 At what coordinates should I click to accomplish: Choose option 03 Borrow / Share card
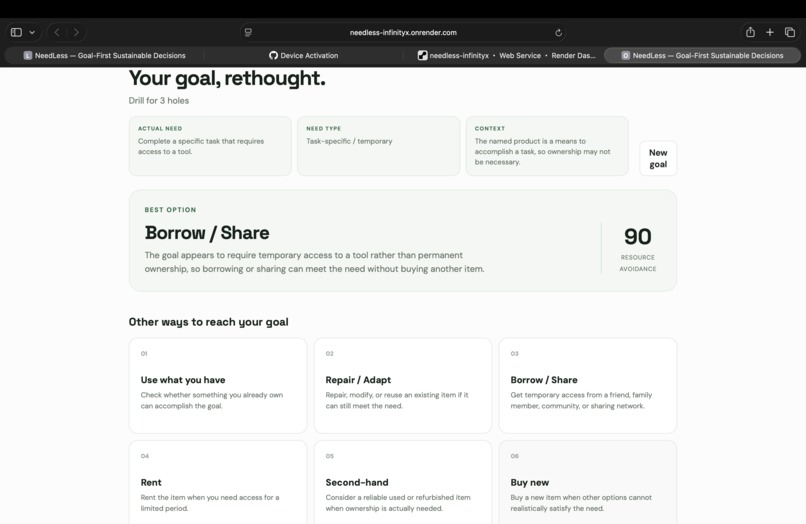588,386
